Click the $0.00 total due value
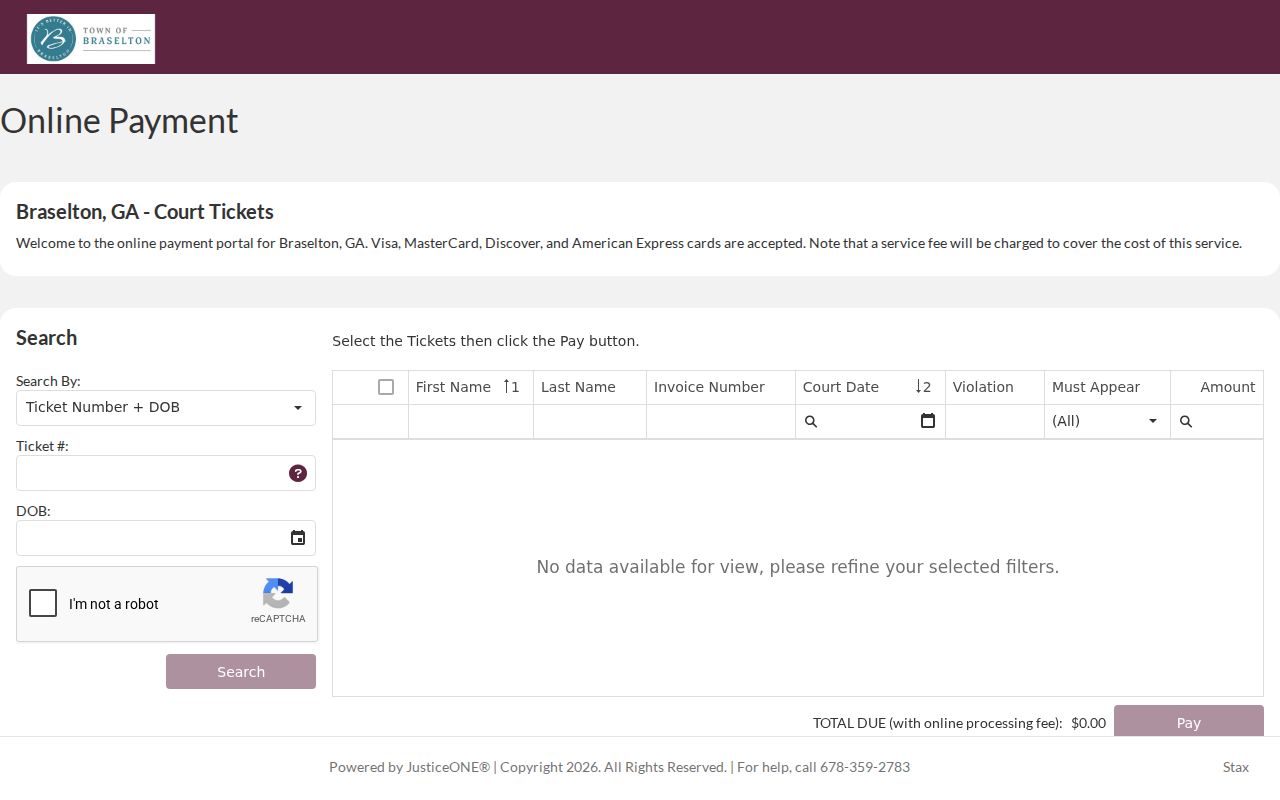This screenshot has height=800, width=1280. (1088, 723)
